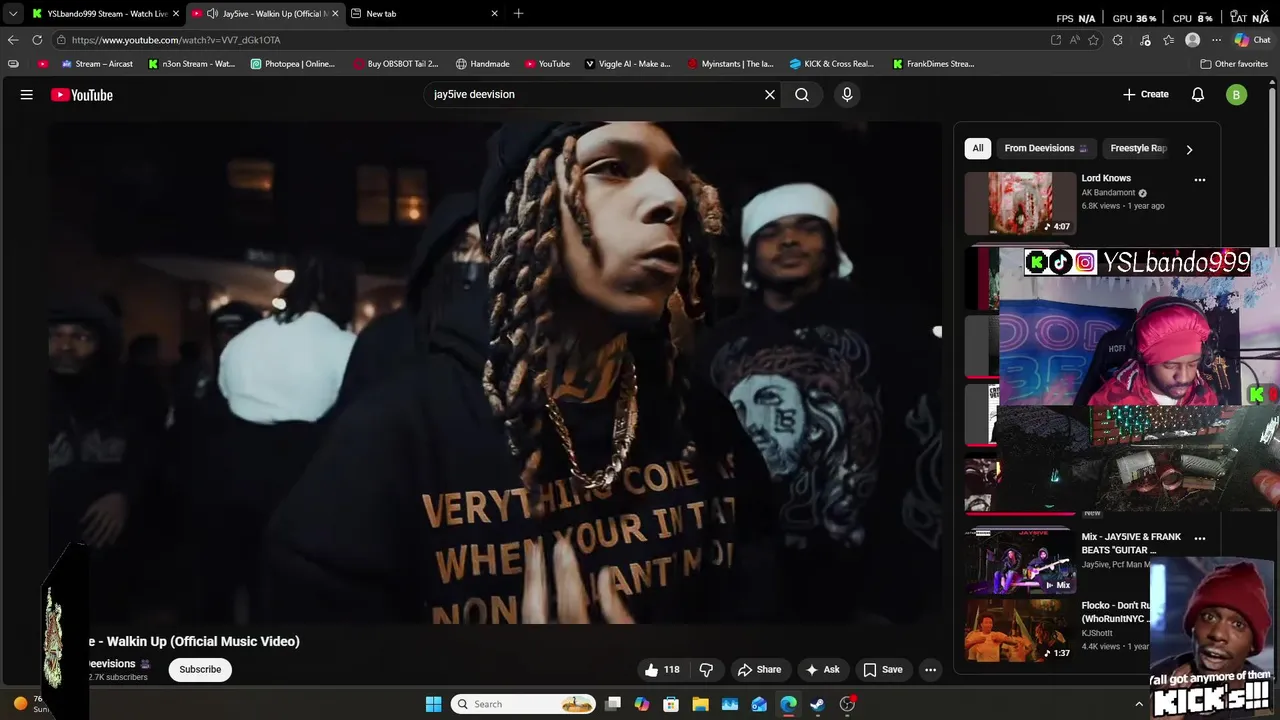
Task: Open OBS Studio from the taskbar
Action: [x=847, y=704]
